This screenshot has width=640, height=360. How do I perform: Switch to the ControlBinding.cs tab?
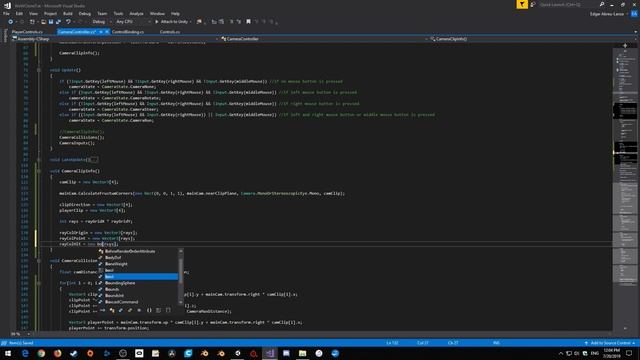(128, 32)
